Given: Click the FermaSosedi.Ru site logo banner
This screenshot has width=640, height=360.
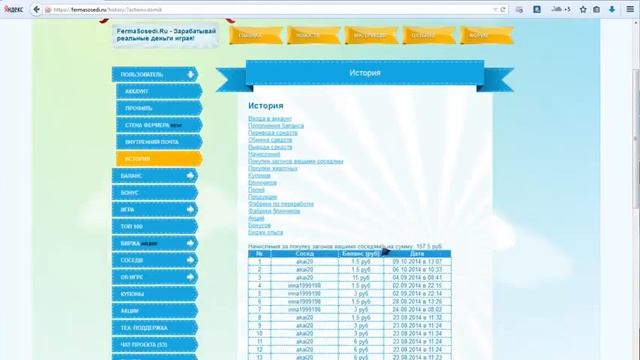Looking at the screenshot, I should pos(166,35).
